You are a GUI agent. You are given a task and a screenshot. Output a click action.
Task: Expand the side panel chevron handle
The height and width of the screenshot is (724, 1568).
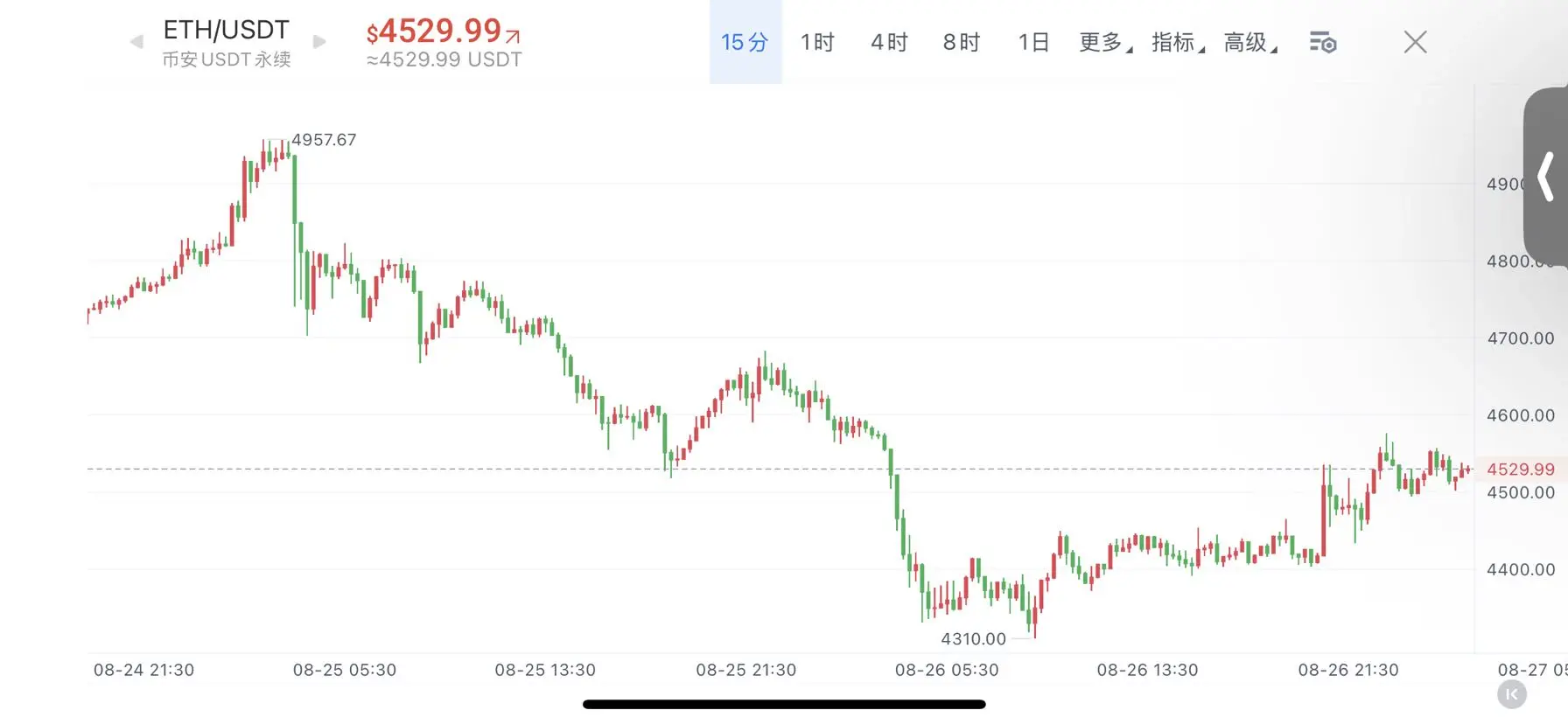(1546, 176)
